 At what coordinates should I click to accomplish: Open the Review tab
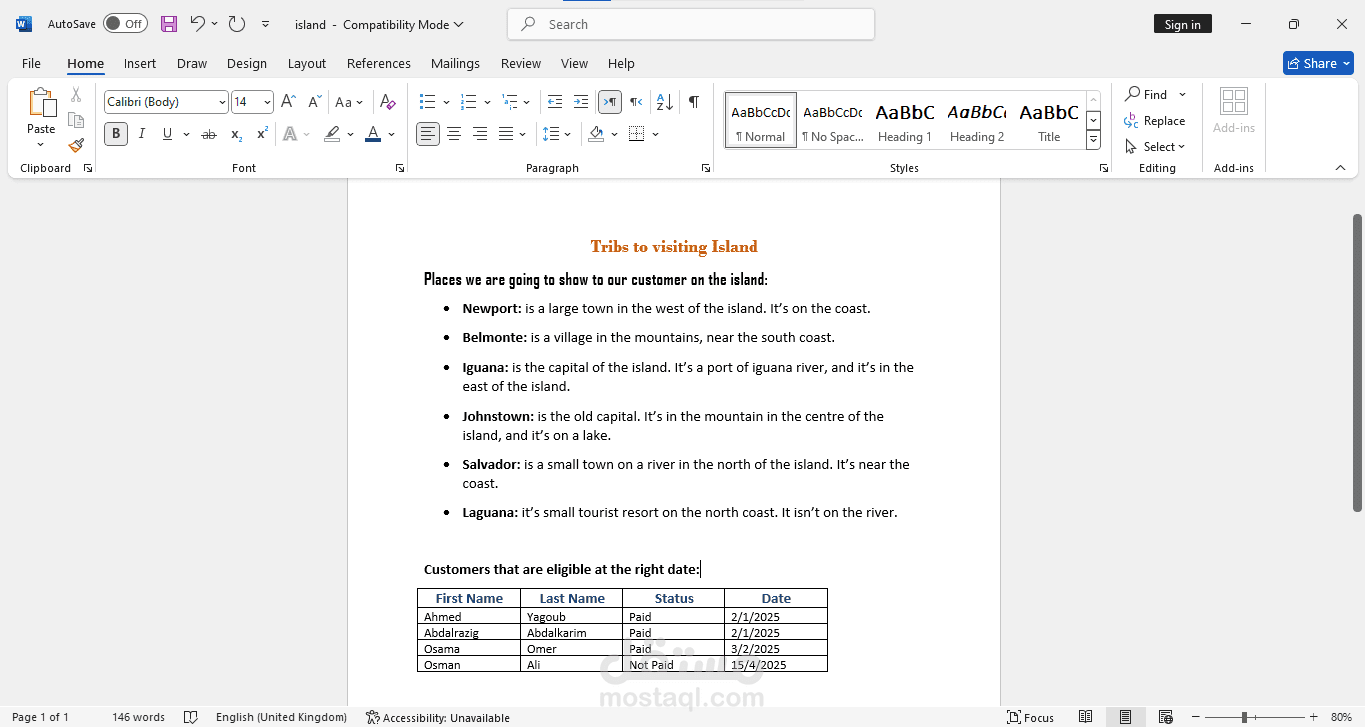(x=521, y=63)
